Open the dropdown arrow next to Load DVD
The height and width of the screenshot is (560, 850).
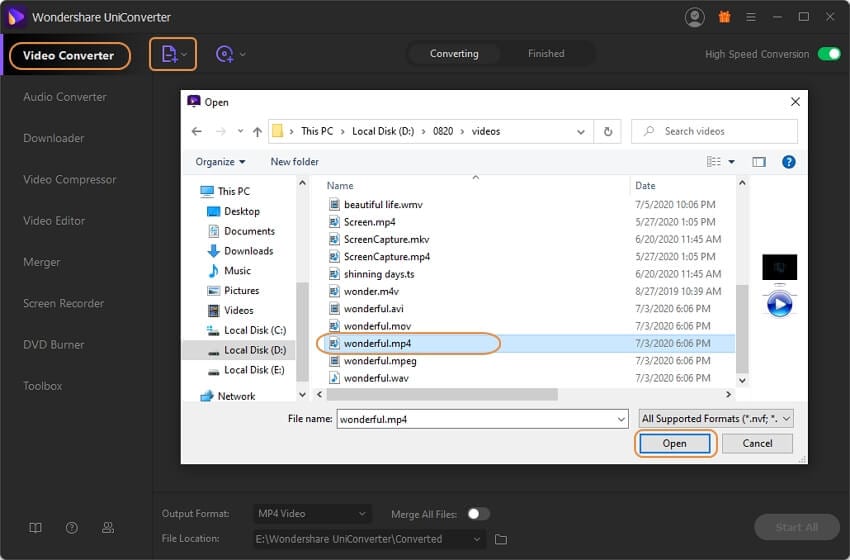(242, 54)
